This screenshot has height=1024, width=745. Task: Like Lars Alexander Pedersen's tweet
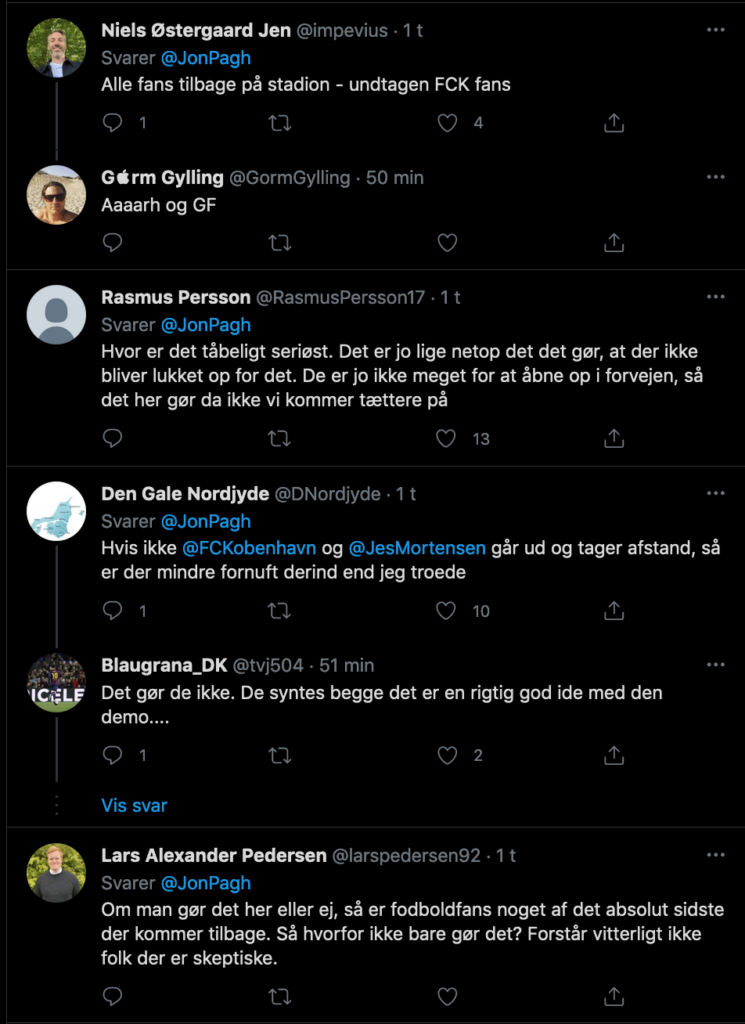click(448, 996)
